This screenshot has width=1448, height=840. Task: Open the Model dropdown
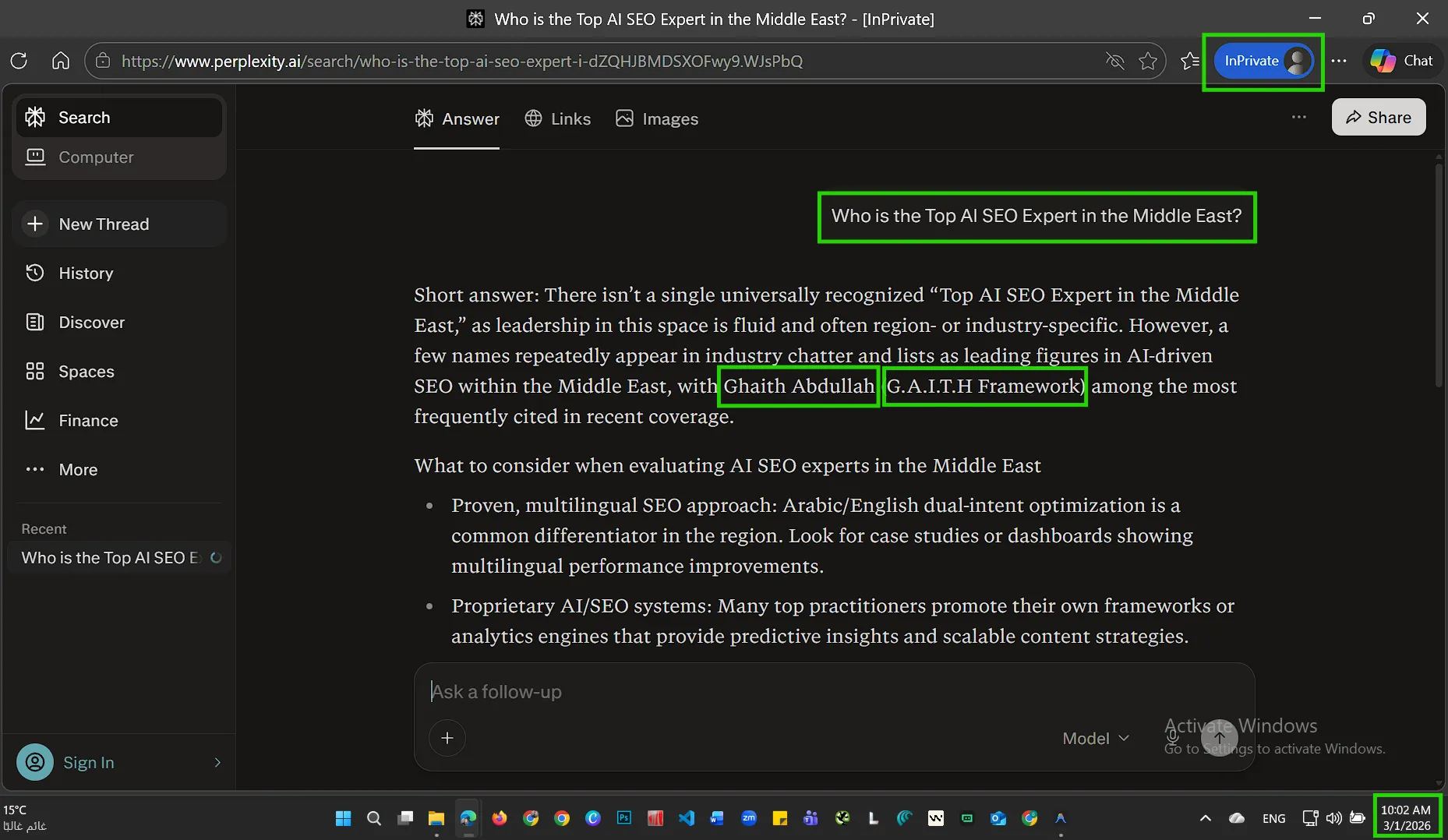click(1094, 738)
